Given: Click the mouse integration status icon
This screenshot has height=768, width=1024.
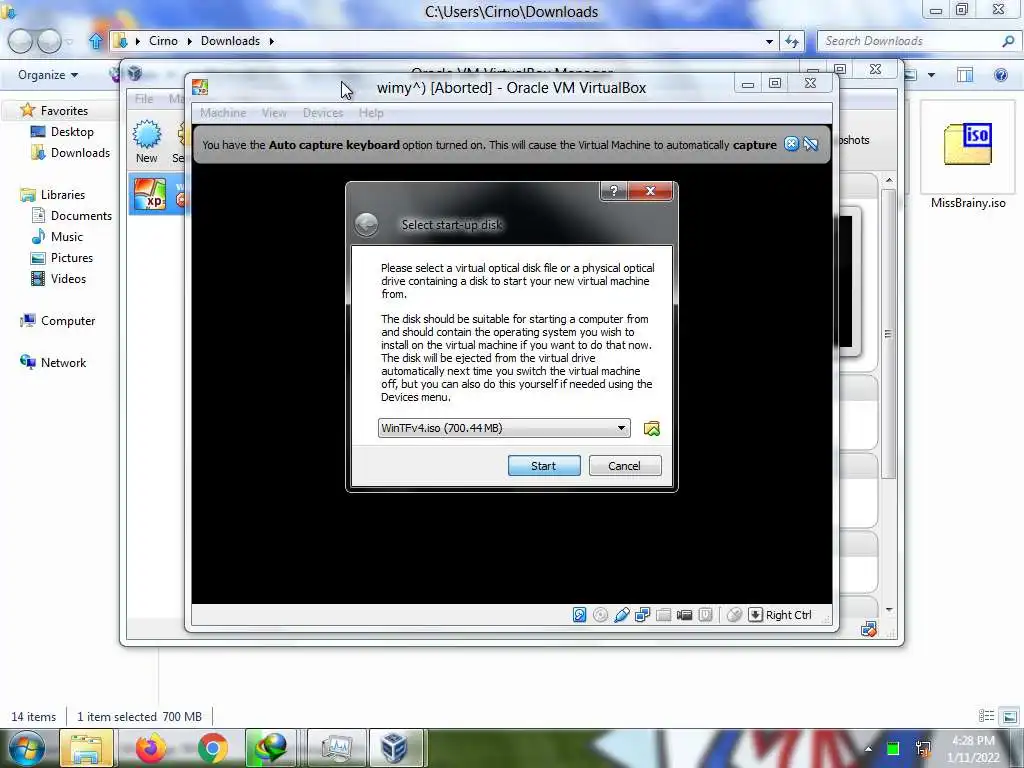Looking at the screenshot, I should pos(734,615).
